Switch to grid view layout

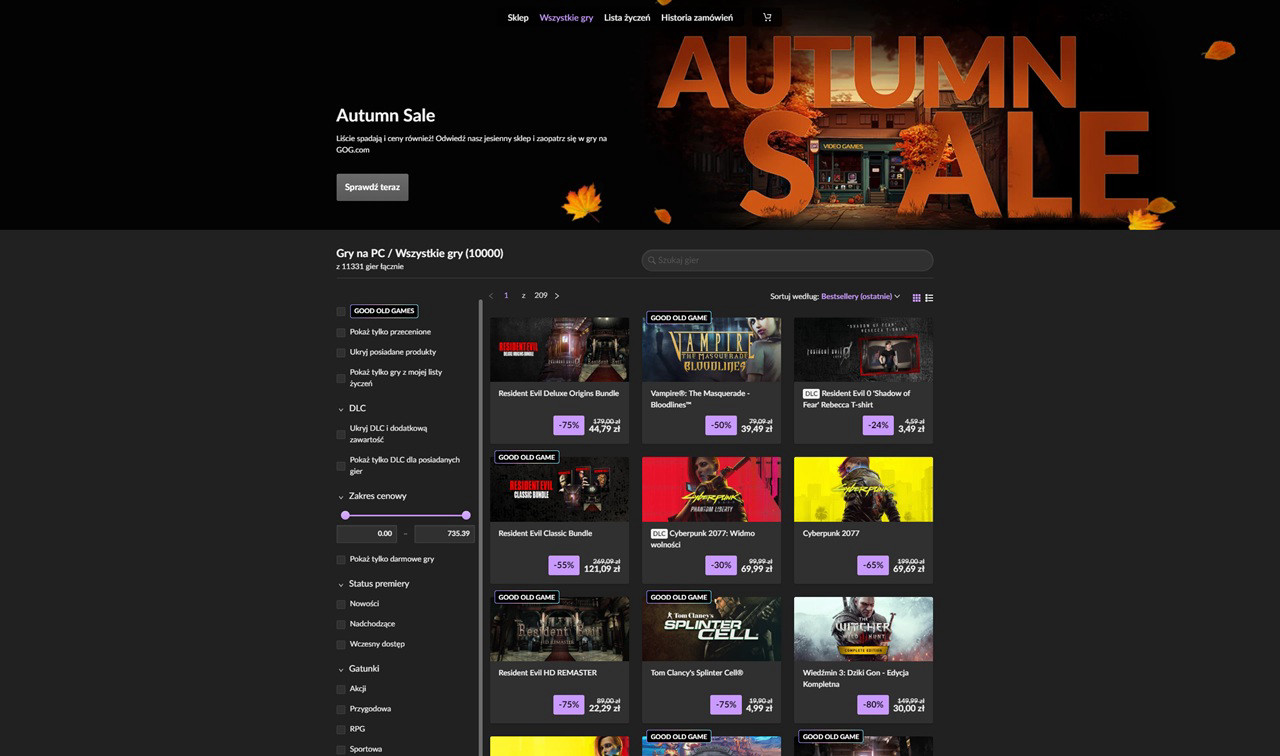[x=917, y=297]
